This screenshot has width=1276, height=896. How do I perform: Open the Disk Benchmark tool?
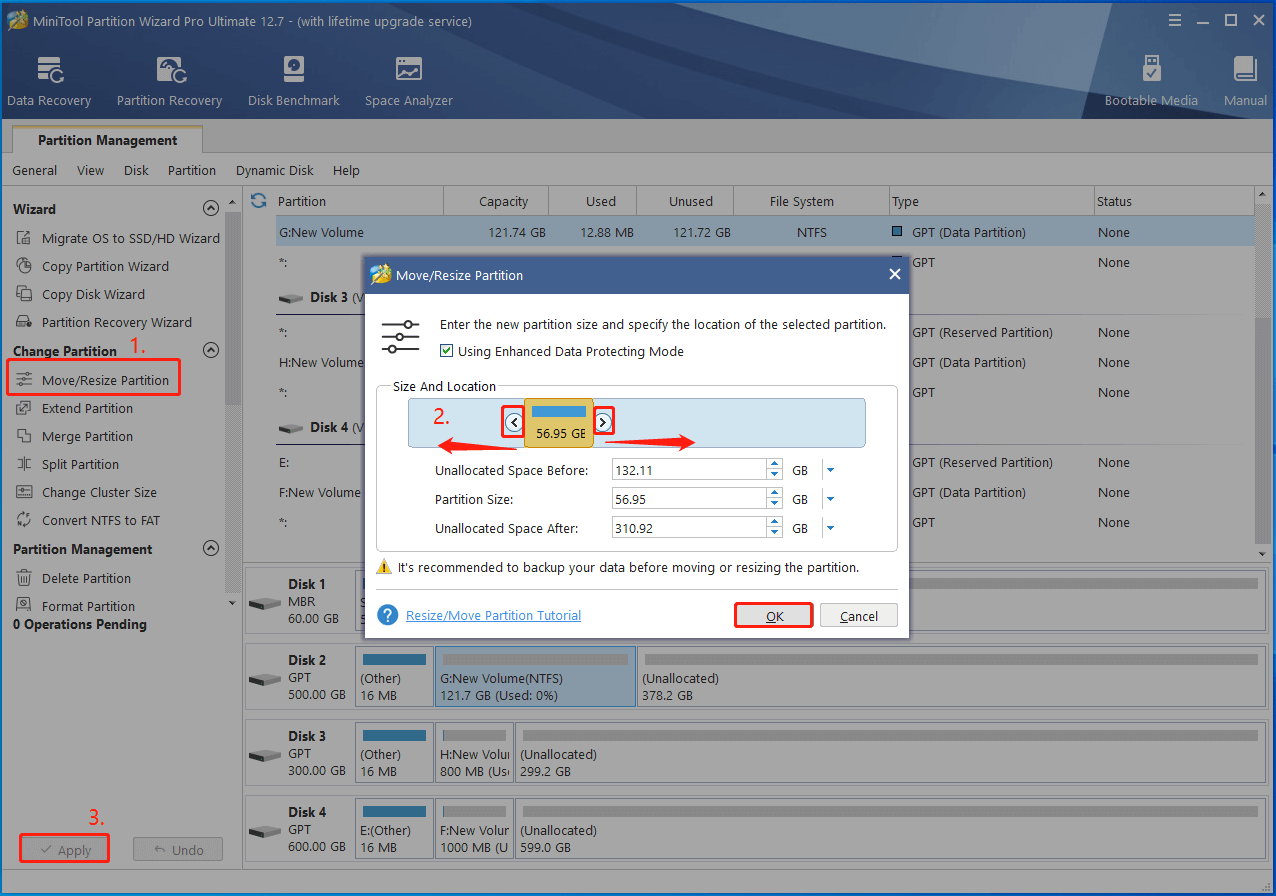pos(293,80)
